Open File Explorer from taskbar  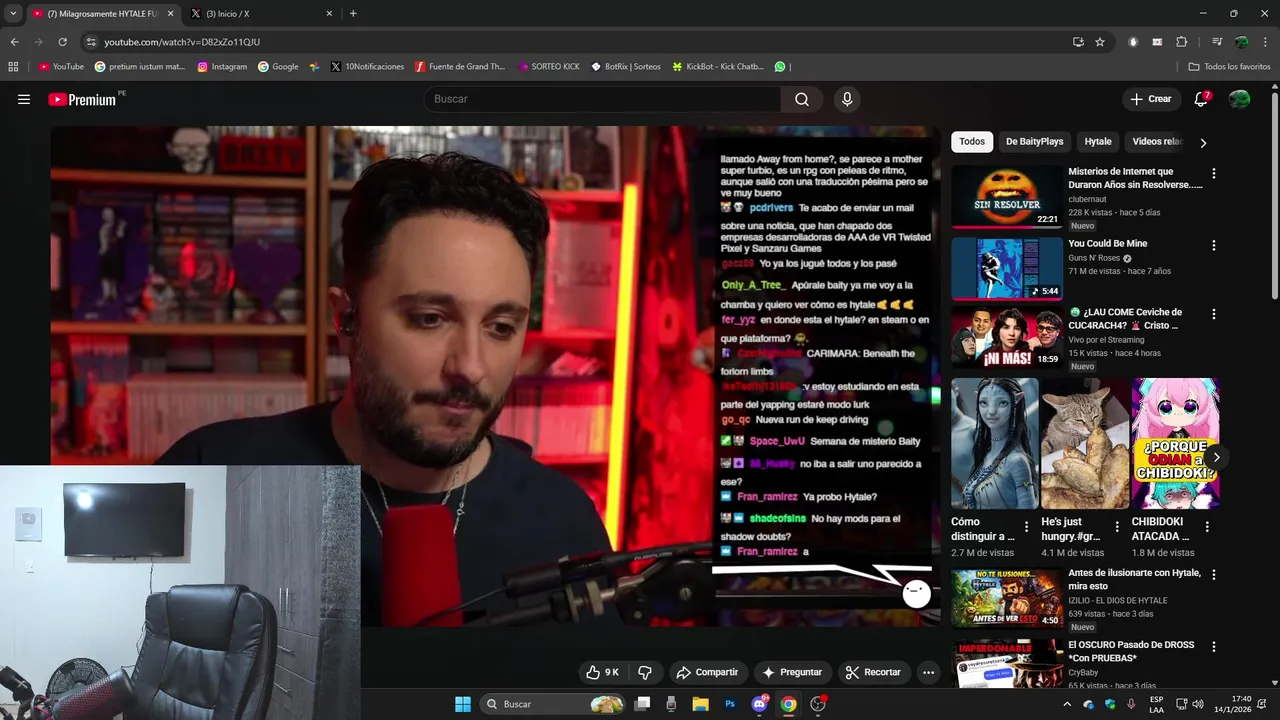(700, 704)
